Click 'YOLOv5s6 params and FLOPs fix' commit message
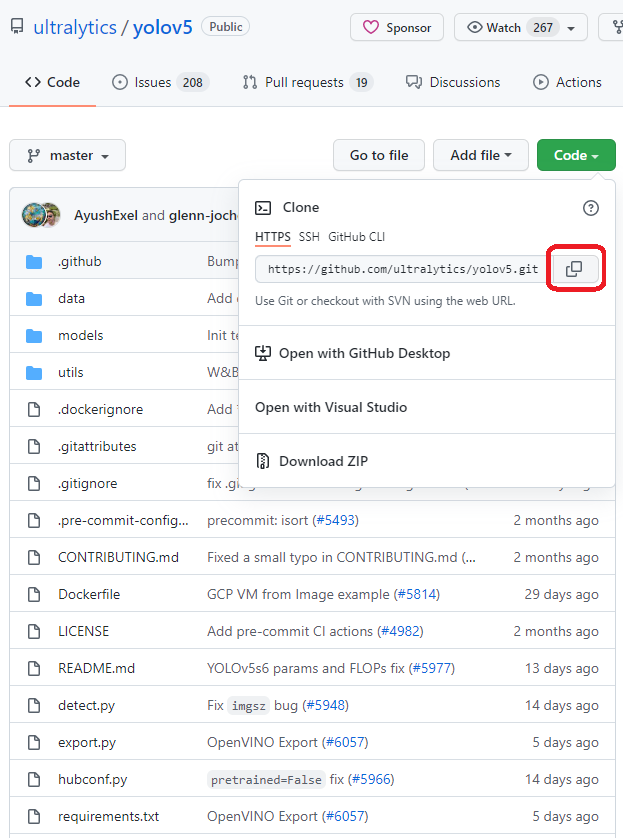 point(306,668)
